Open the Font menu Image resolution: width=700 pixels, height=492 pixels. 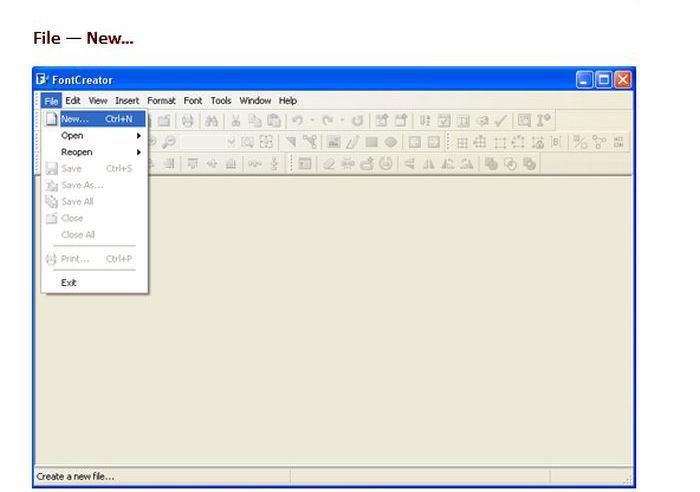192,101
